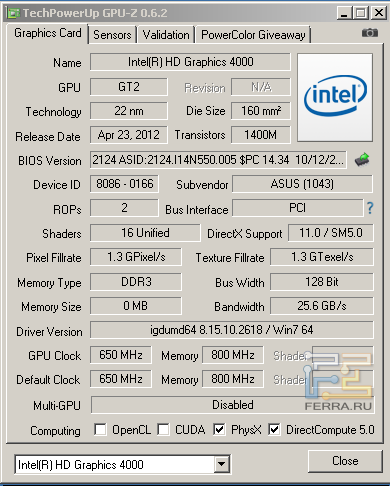Click the Multi-GPU value Disabled
The width and height of the screenshot is (390, 486).
coord(233,405)
